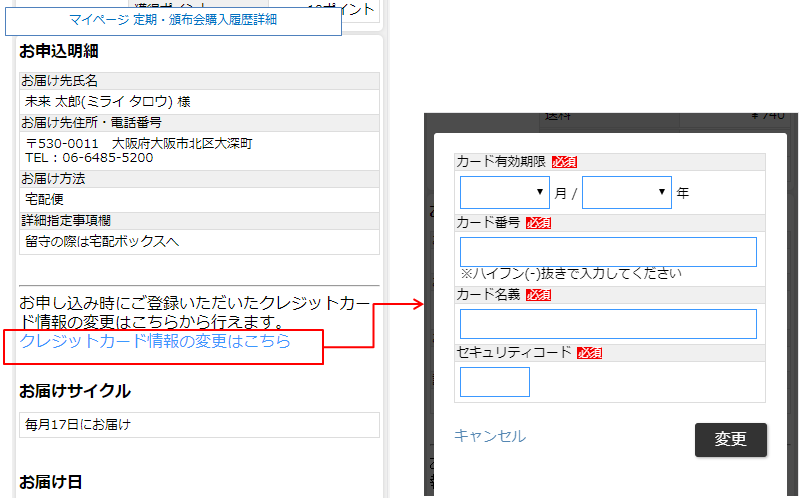Screen dimensions: 800x498
Task: Open クレジットカード情報の変更はこちら link
Action: (x=155, y=341)
